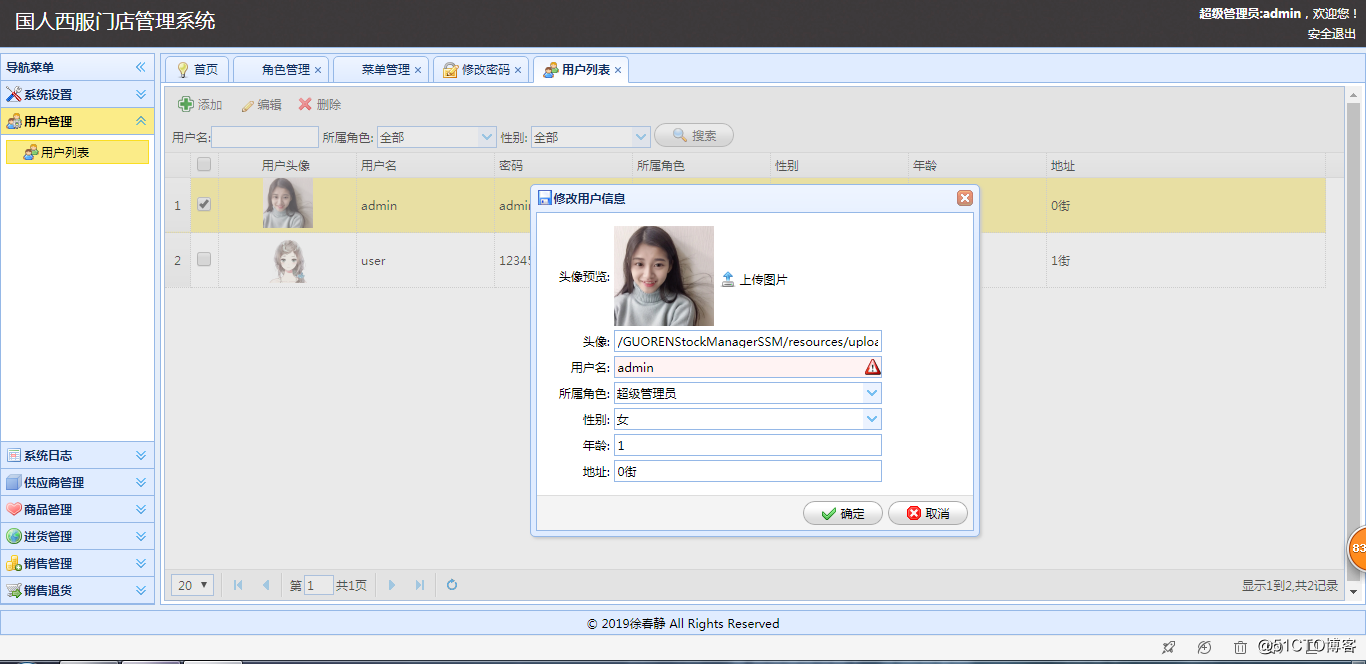The image size is (1366, 664).
Task: Expand the 系统日志 section
Action: [141, 455]
